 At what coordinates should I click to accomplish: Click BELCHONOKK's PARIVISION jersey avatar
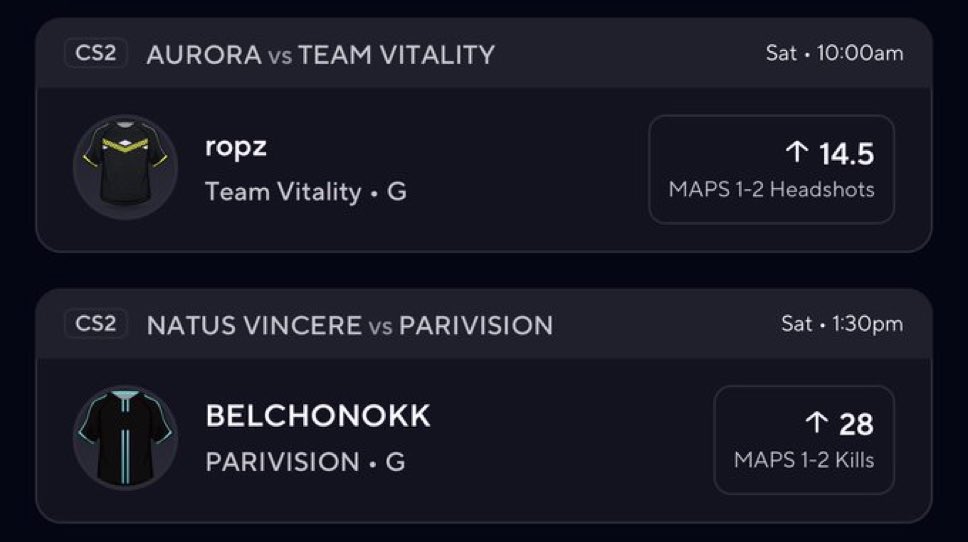point(126,438)
